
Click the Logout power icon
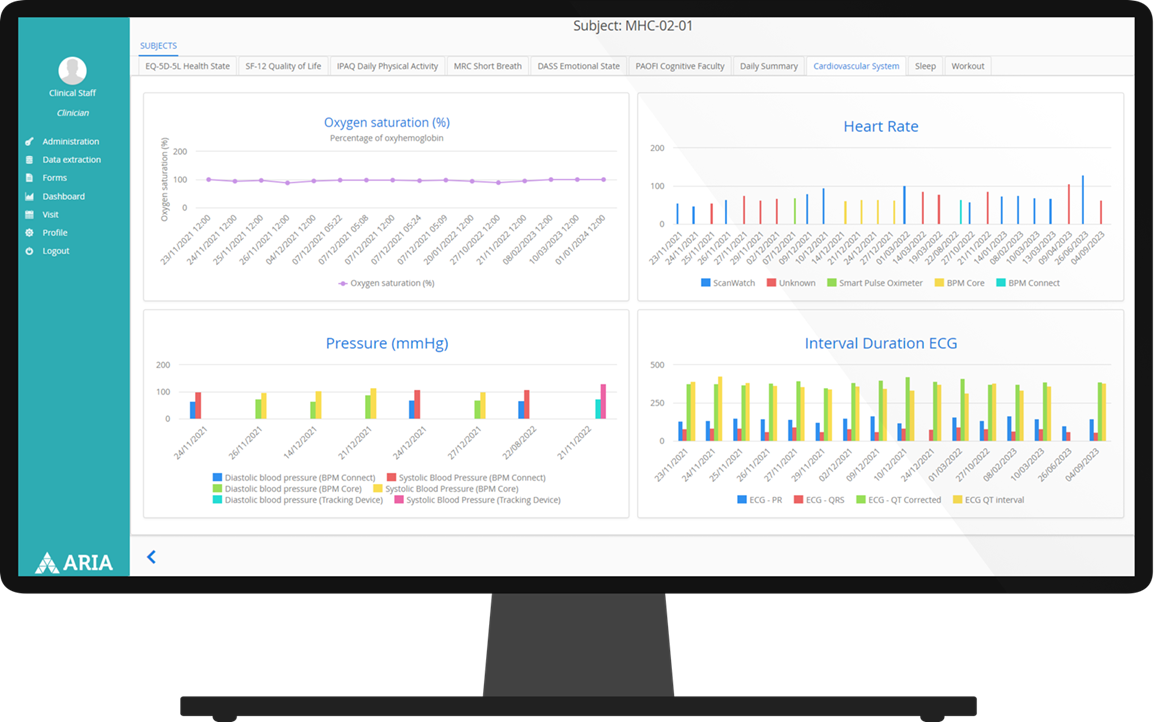[29, 251]
